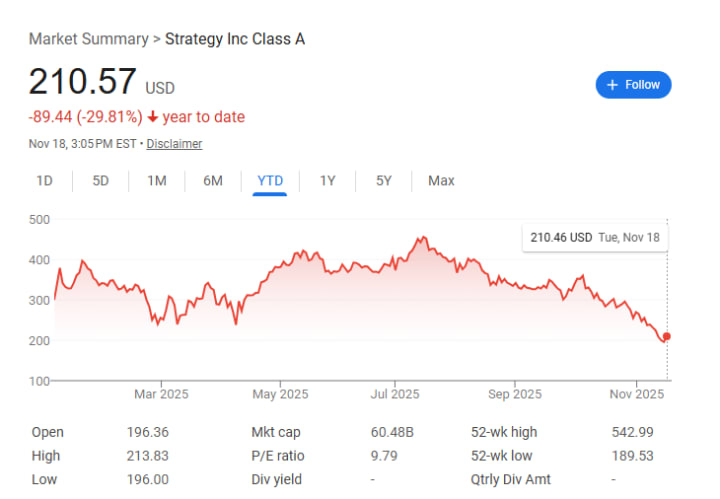Screen dimensions: 720x499
Task: Click the red endpoint dot on chart
Action: (667, 337)
